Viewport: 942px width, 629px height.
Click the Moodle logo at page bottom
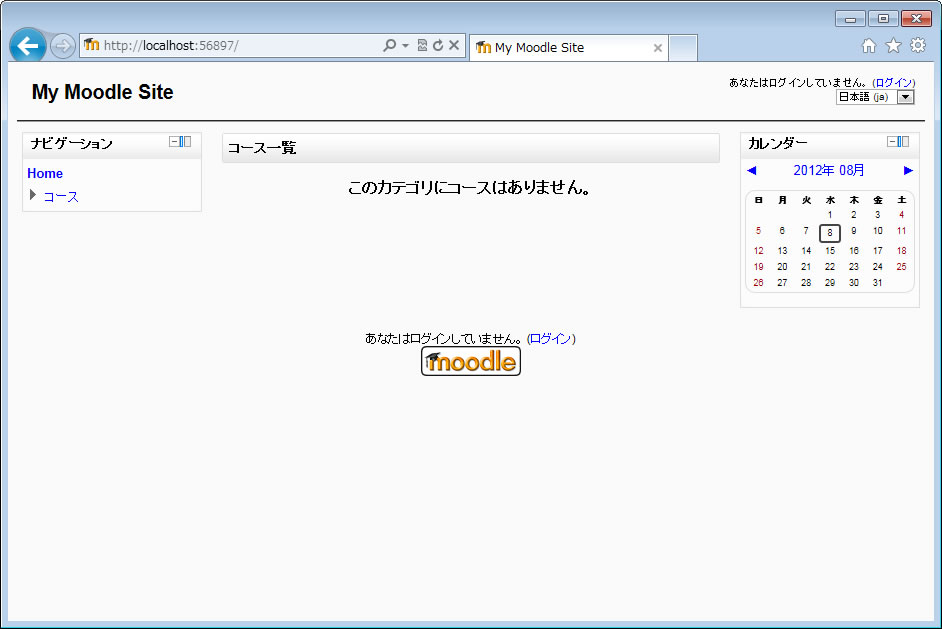471,362
